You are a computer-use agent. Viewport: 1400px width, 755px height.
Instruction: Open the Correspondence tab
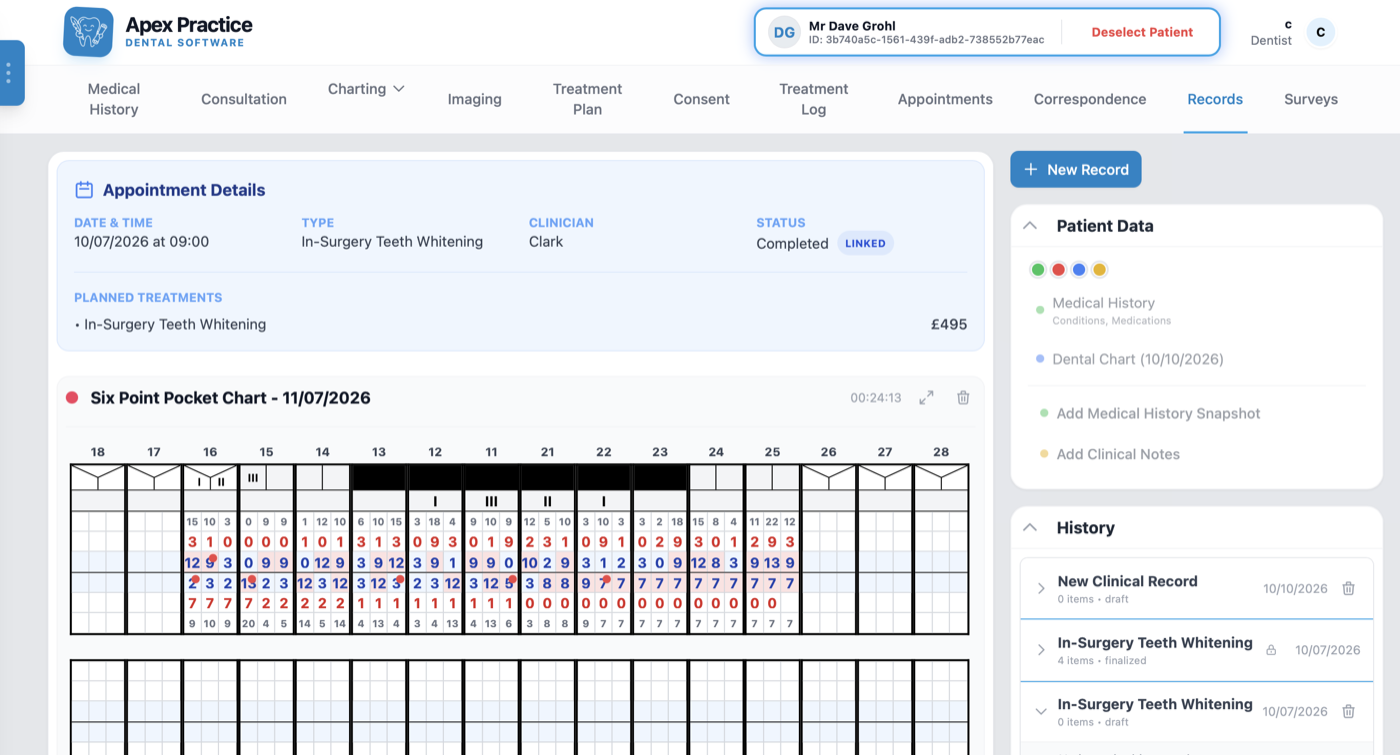click(x=1090, y=99)
